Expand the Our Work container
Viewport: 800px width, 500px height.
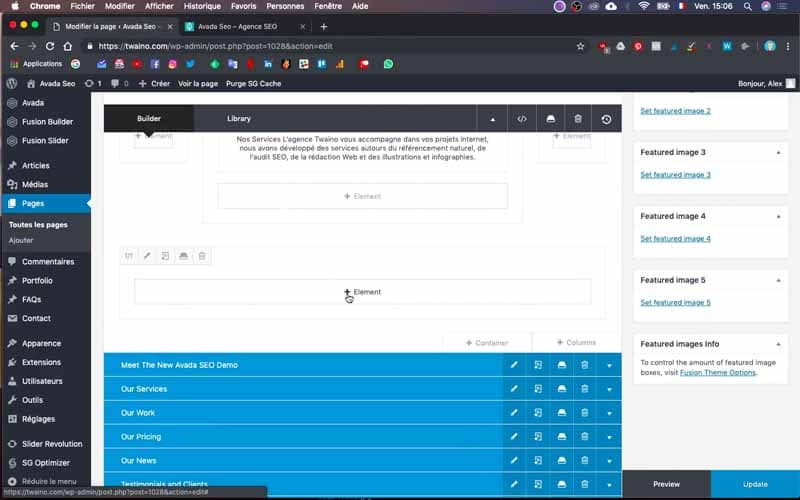pos(609,413)
